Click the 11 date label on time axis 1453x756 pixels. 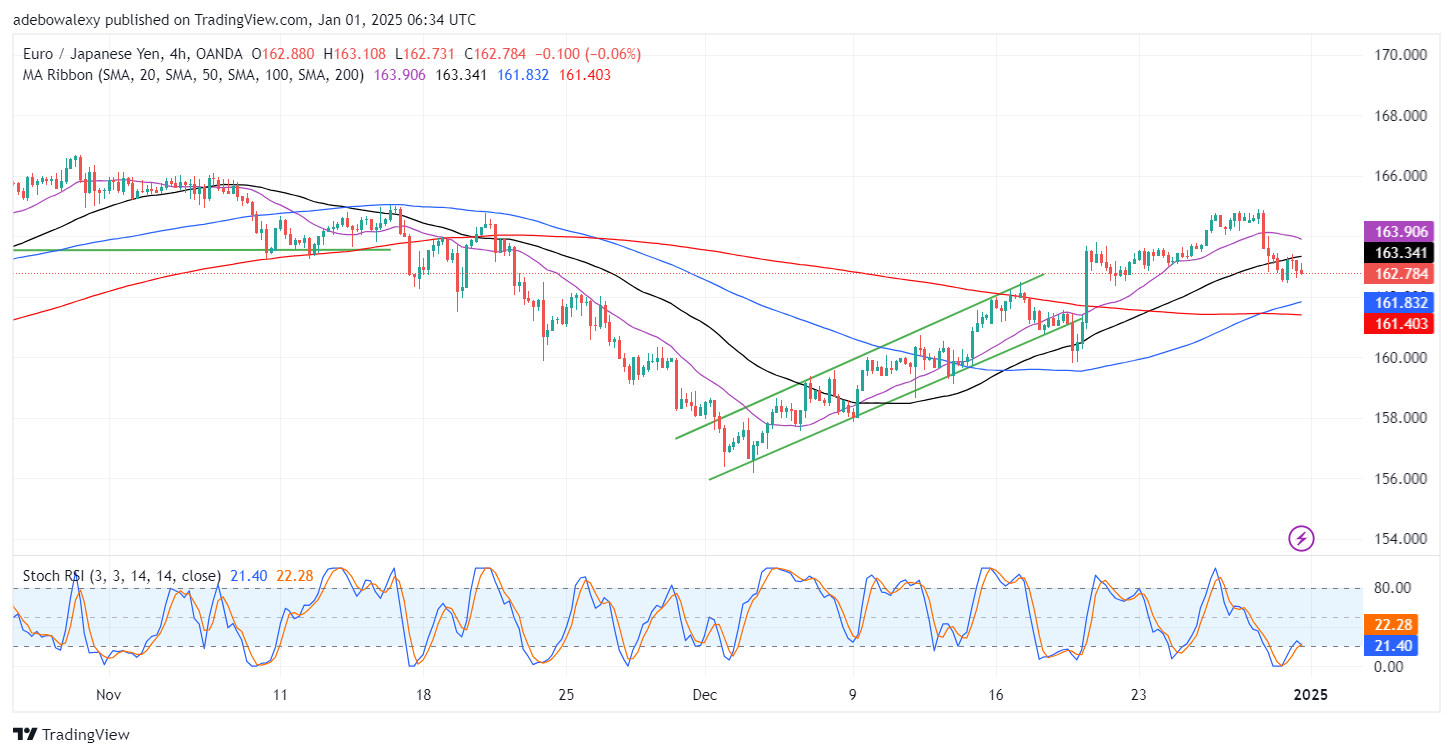click(280, 695)
